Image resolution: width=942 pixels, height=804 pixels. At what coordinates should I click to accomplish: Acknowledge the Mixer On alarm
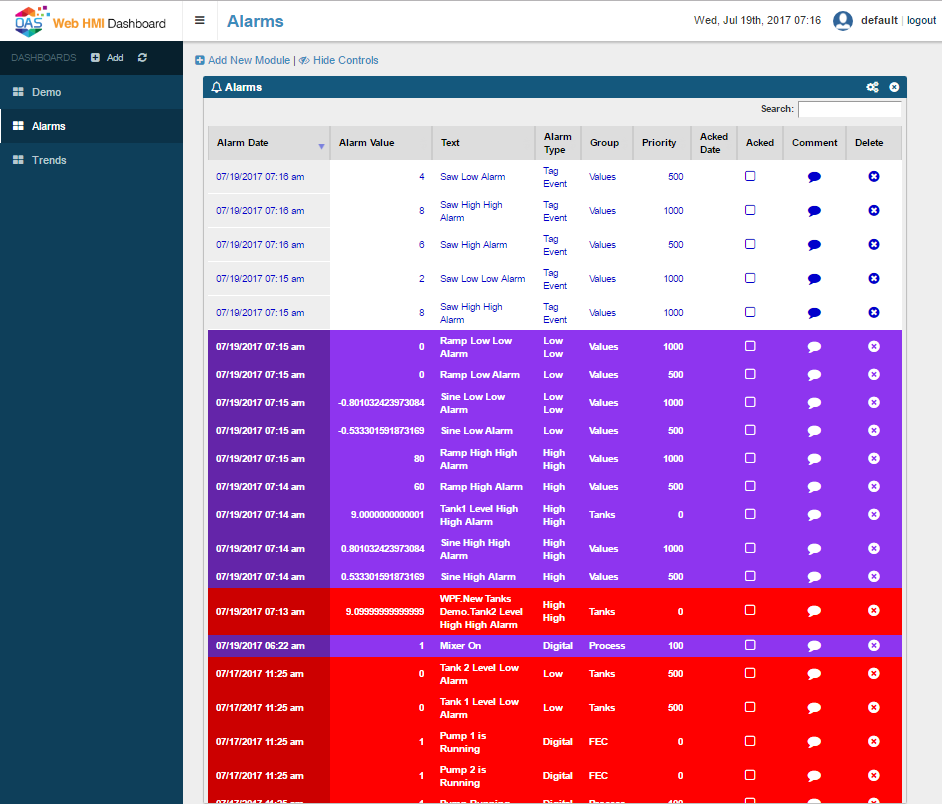pos(750,645)
